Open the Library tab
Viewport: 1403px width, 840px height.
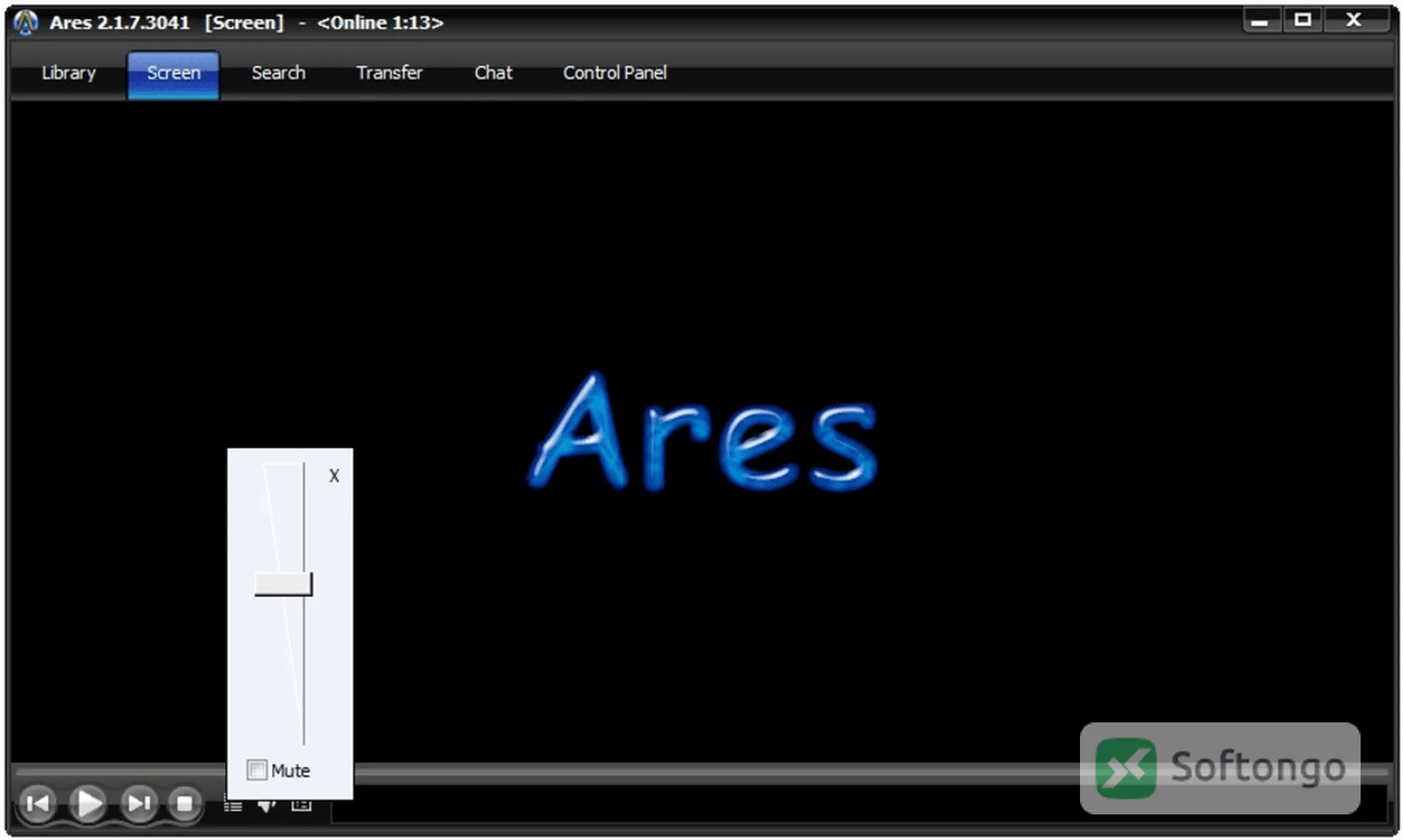click(x=69, y=73)
